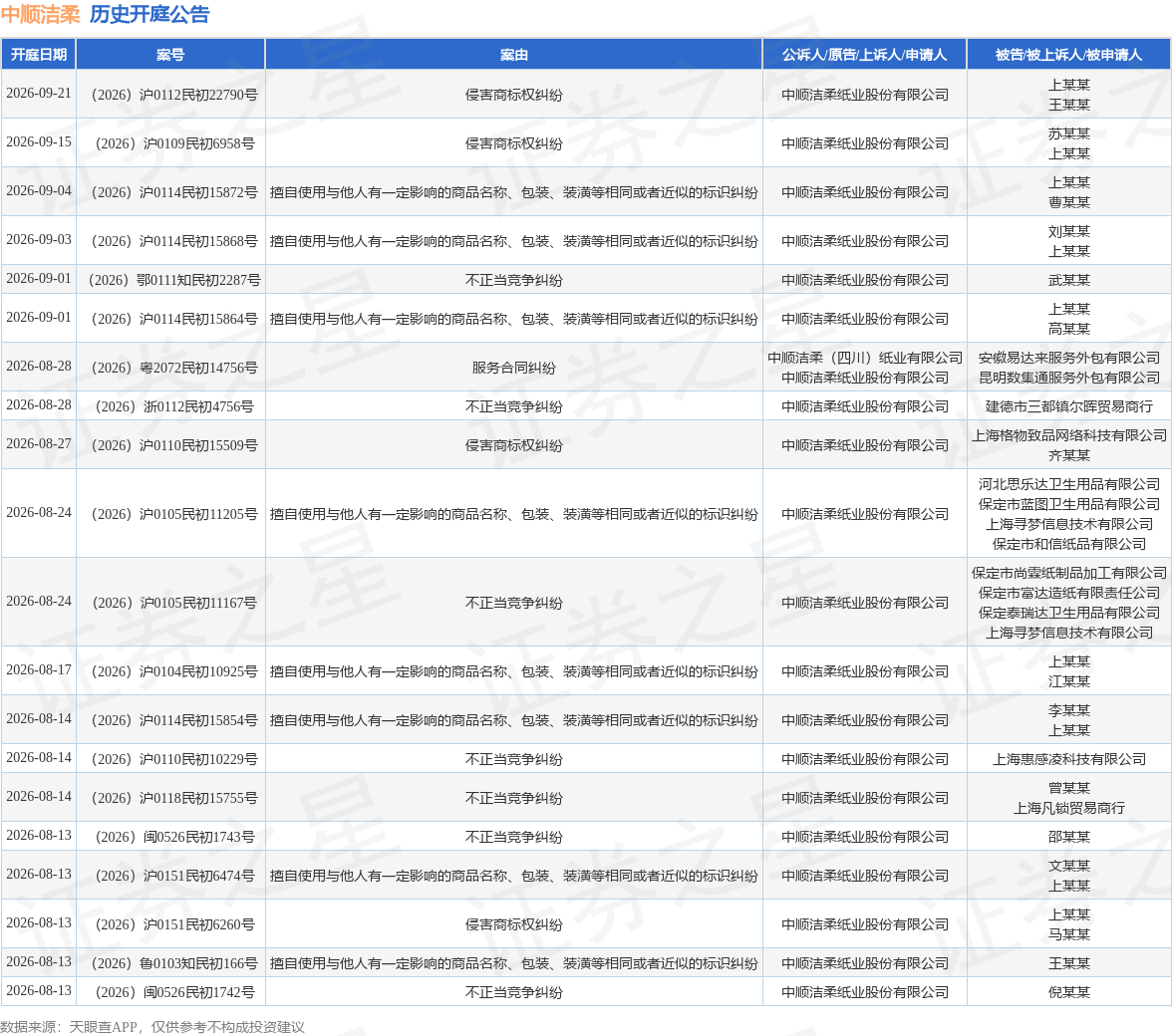Click the 开庭日期 column header
The width and height of the screenshot is (1172, 1036).
click(x=38, y=55)
